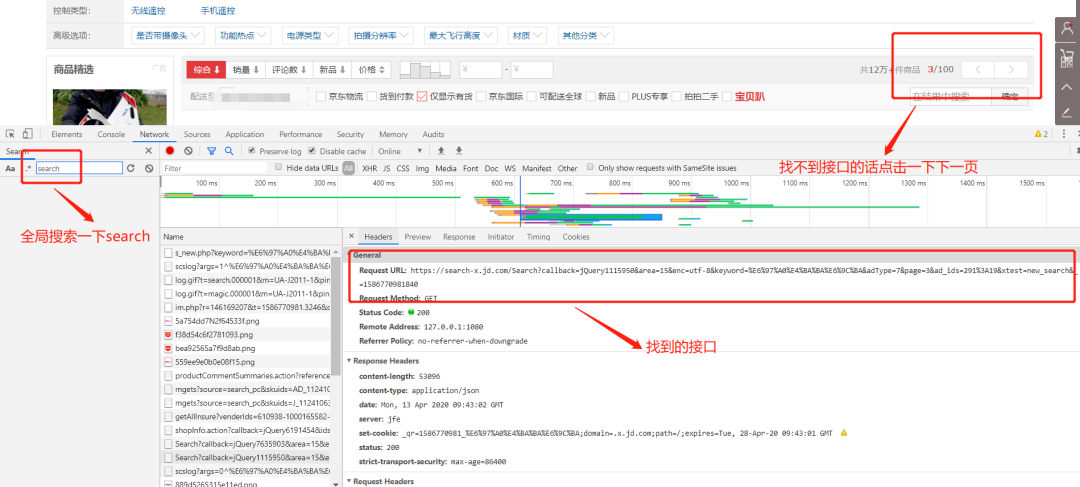Click the search text field containing 'search'
This screenshot has width=1080, height=487.
[x=77, y=168]
